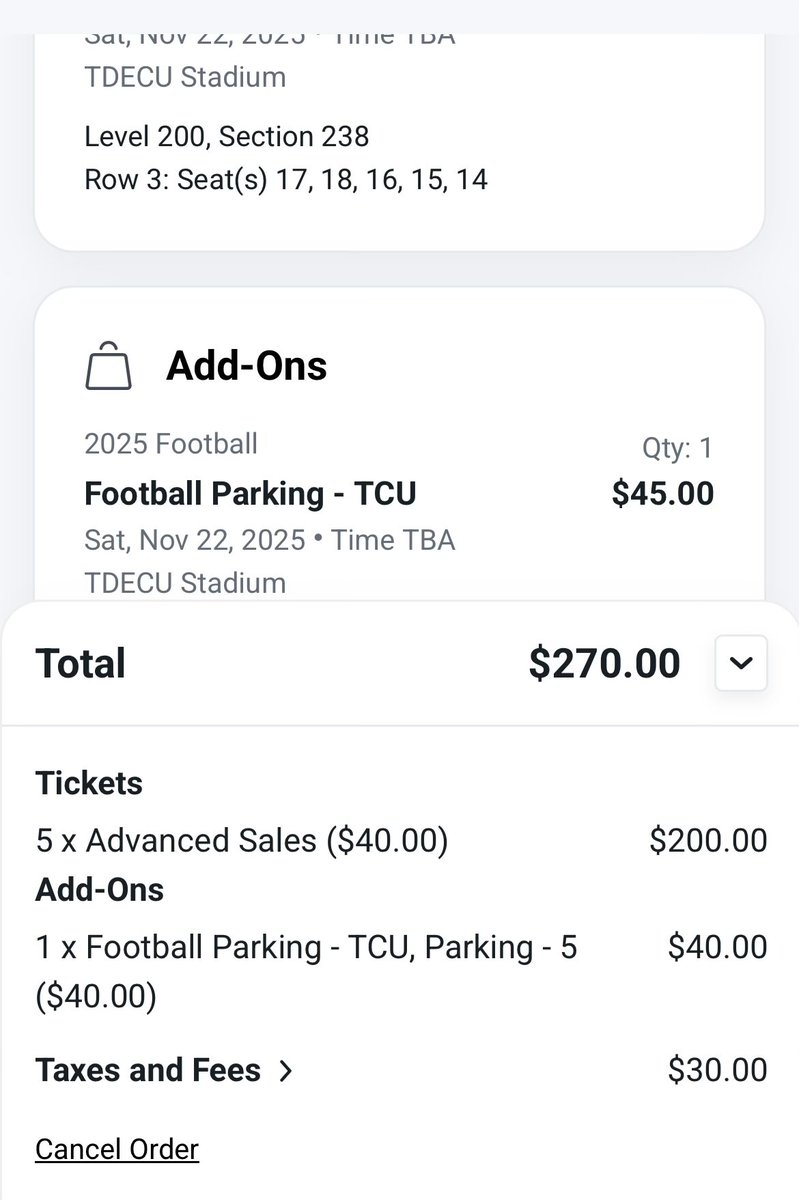799x1200 pixels.
Task: Click the $270.00 total amount
Action: (x=604, y=663)
